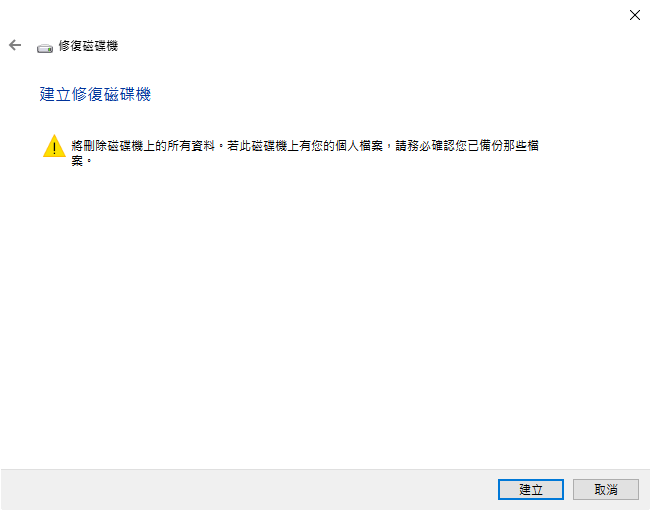Image resolution: width=651 pixels, height=511 pixels.
Task: Click the recovery drive icon in header
Action: (45, 48)
